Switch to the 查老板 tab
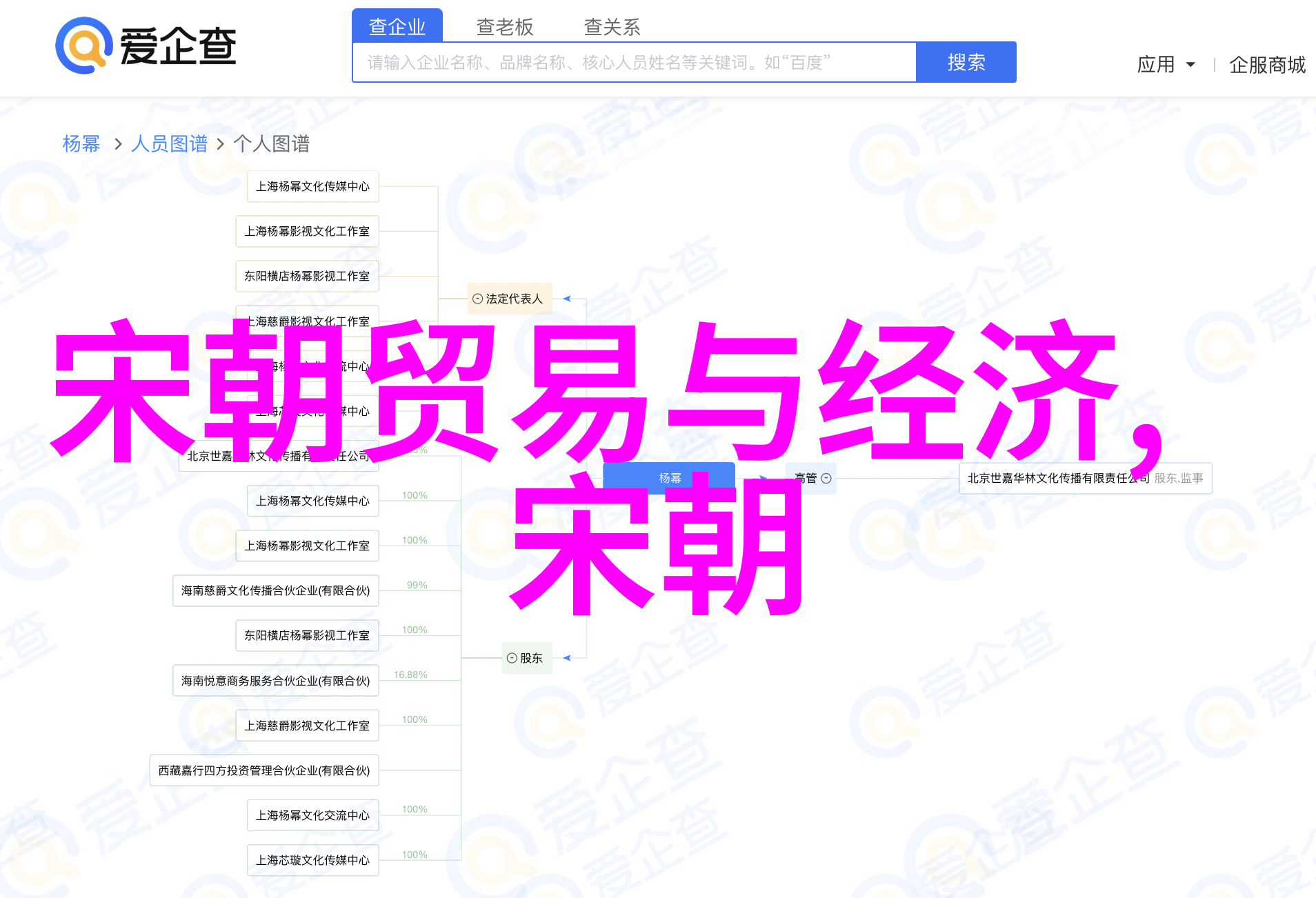 click(x=505, y=26)
